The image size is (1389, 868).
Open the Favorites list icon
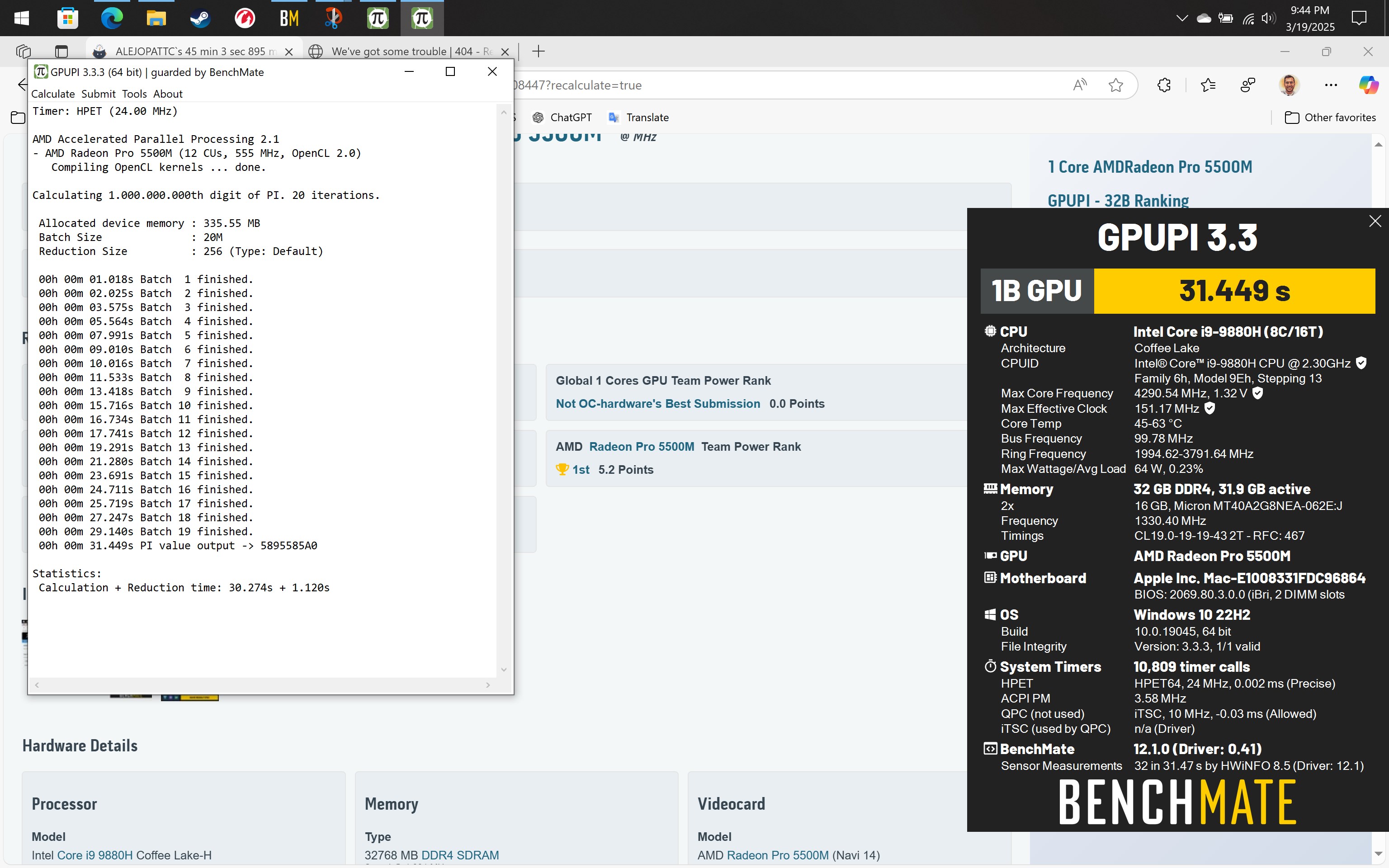coord(1208,85)
